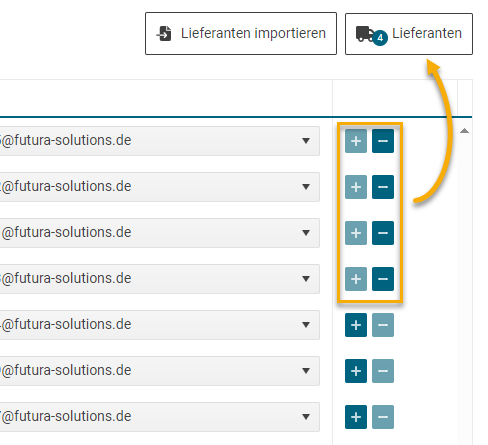Open the last visible email dropdown
Viewport: 488px width, 445px height.
[306, 417]
